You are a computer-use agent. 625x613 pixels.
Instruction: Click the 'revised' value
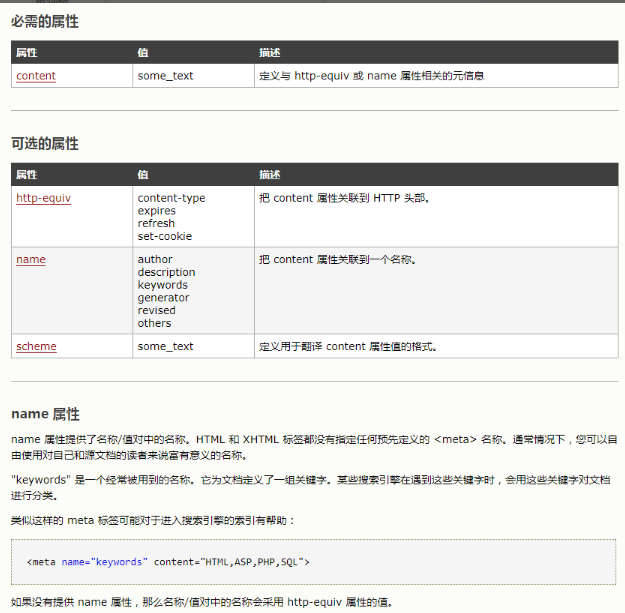[x=156, y=310]
